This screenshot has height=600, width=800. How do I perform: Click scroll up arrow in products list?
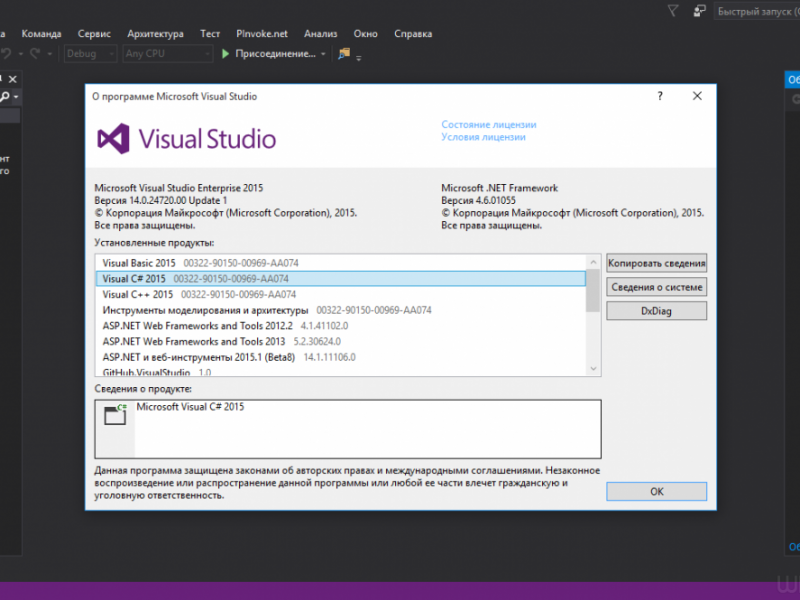tap(593, 262)
